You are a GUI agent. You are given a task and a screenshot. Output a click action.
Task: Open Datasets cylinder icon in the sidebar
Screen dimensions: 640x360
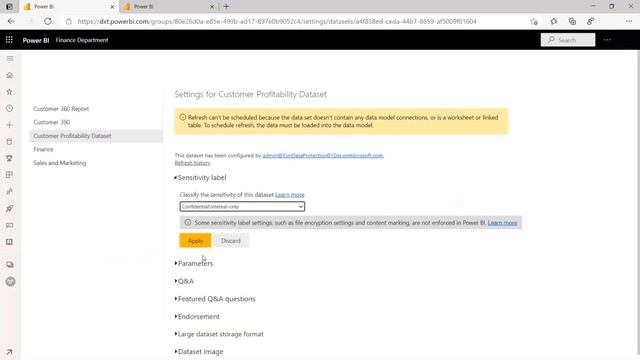tap(10, 142)
